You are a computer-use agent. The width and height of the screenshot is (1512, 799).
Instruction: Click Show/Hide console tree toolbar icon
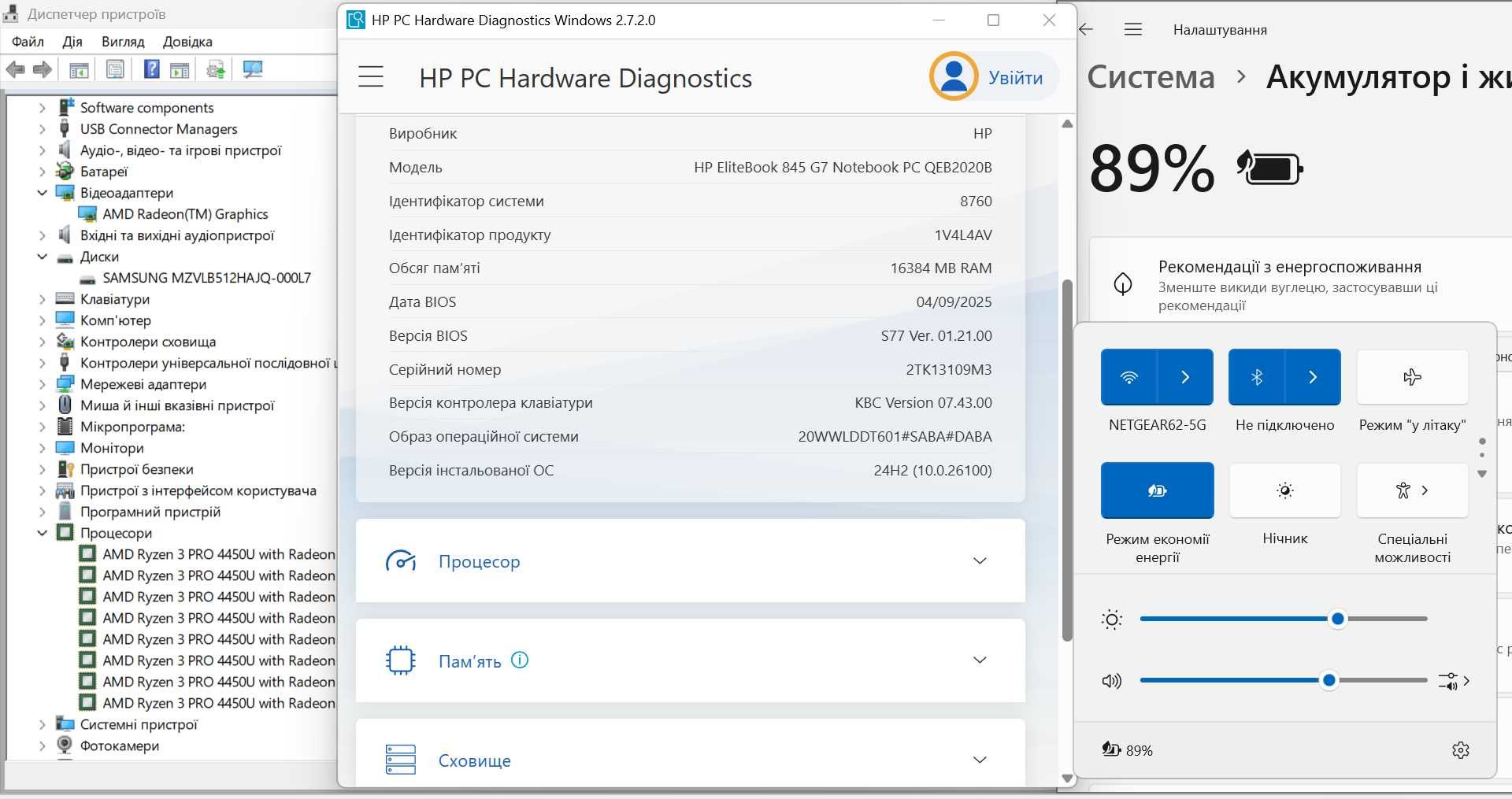(79, 69)
